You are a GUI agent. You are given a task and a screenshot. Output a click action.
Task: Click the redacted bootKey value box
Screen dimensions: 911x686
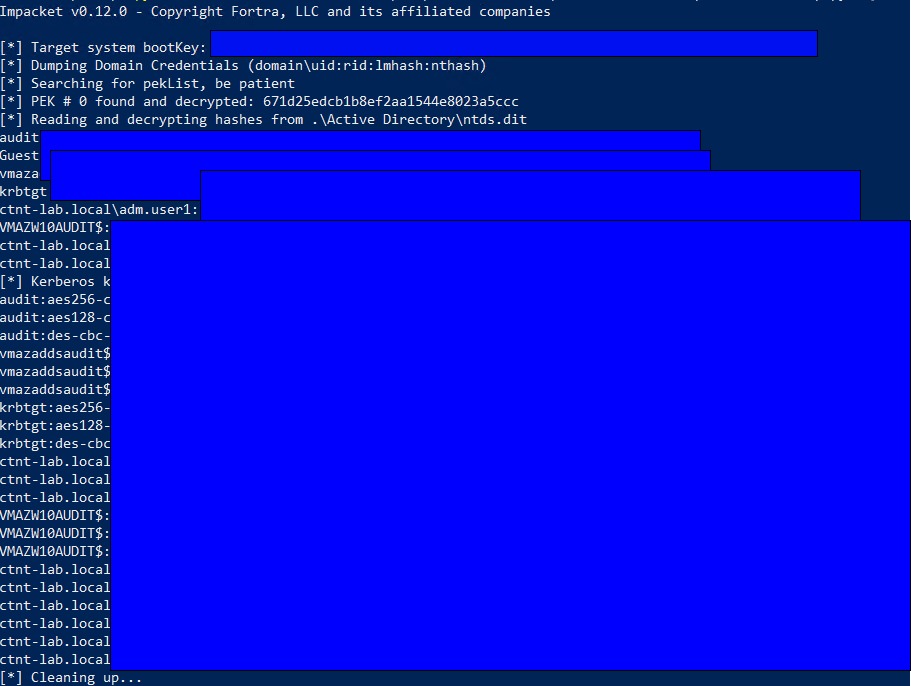tap(514, 44)
